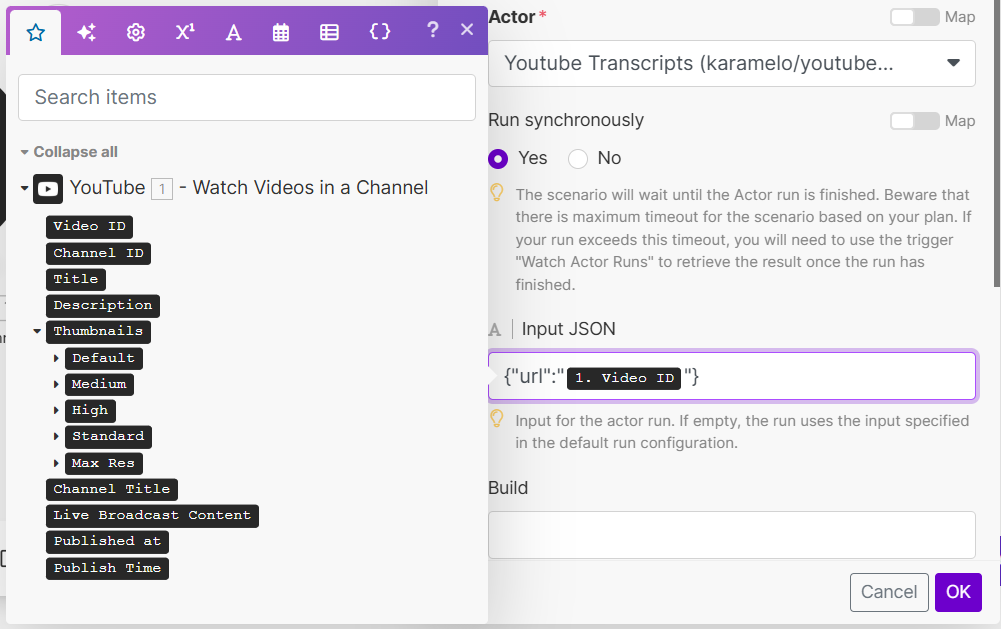
Task: Collapse the YouTube module tree
Action: (24, 188)
